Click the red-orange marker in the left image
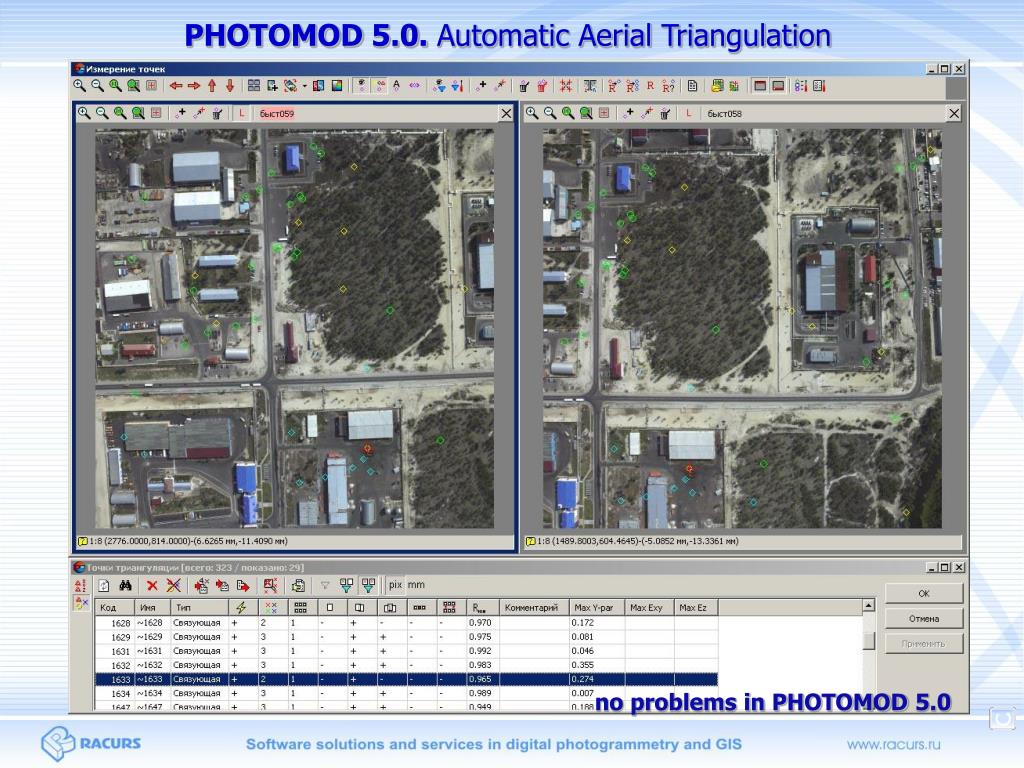 [x=368, y=449]
